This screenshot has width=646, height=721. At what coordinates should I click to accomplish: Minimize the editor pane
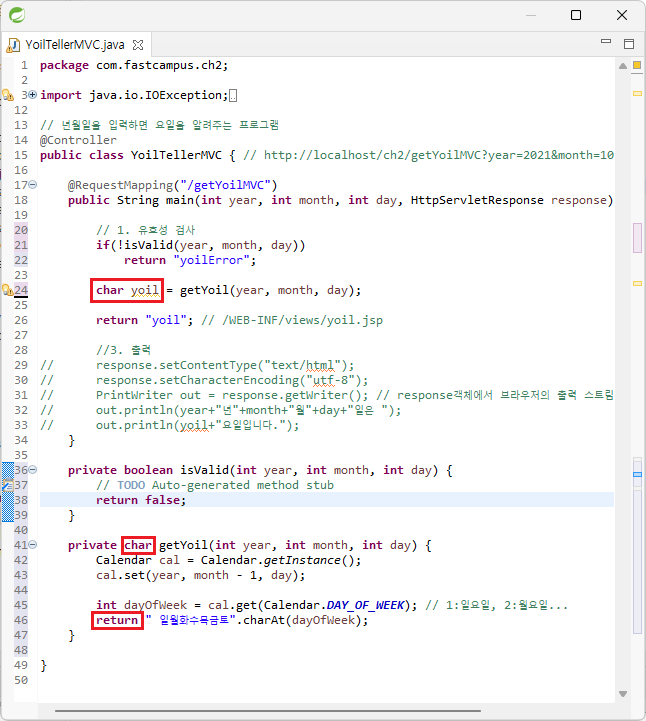click(606, 41)
